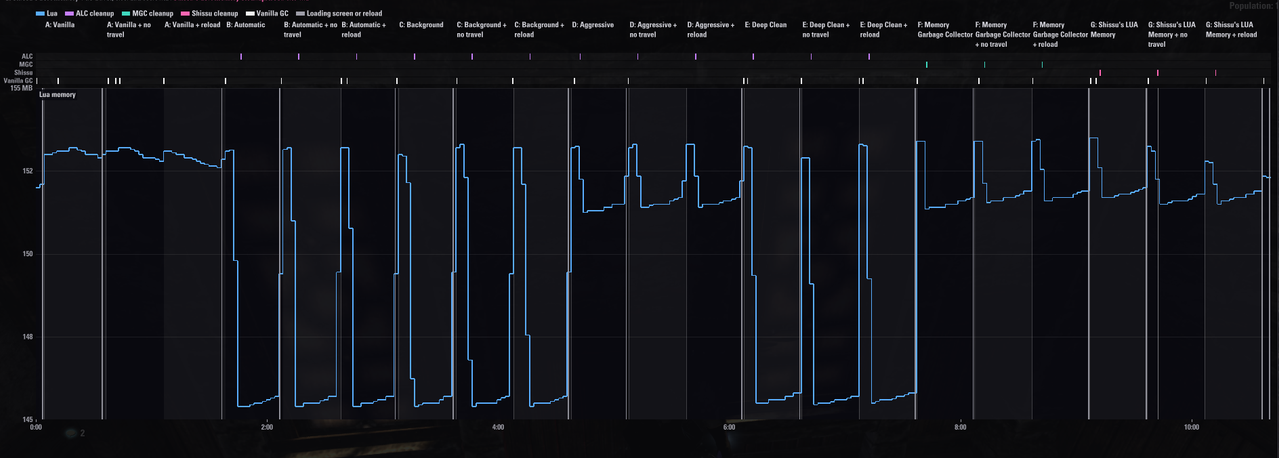Screen dimensions: 1279x458
Task: Click the Shissu event row label
Action: coord(22,72)
